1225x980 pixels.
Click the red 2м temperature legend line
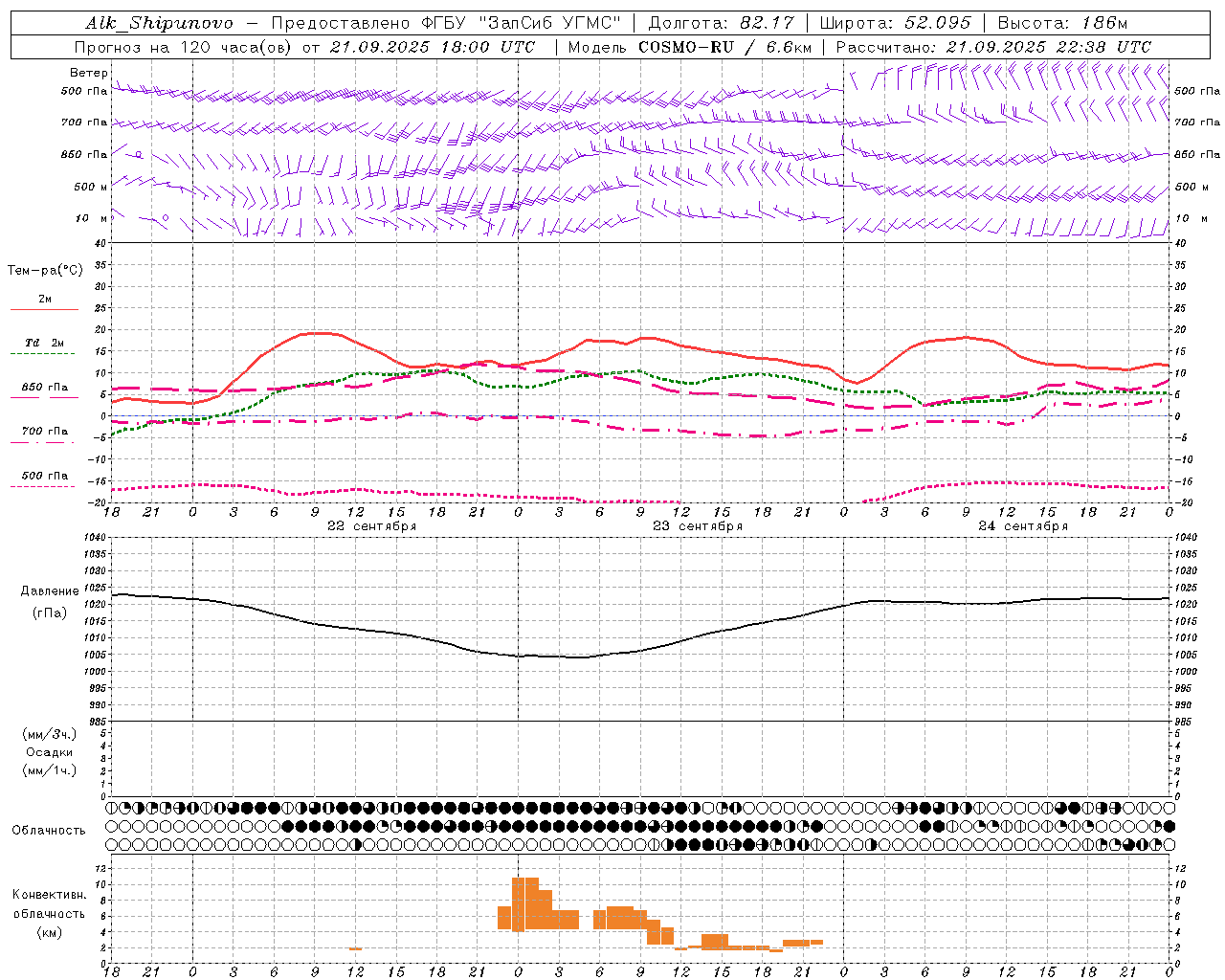(x=44, y=310)
